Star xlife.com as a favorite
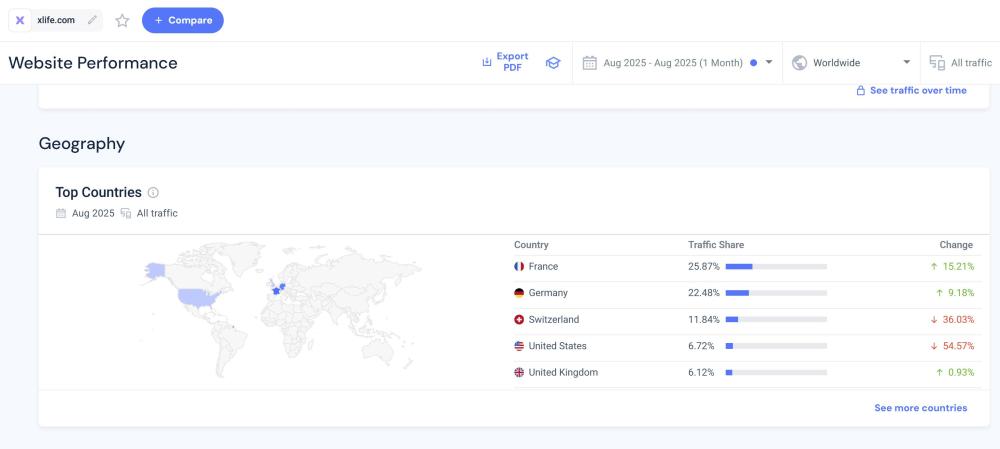The image size is (1000, 449). click(122, 20)
